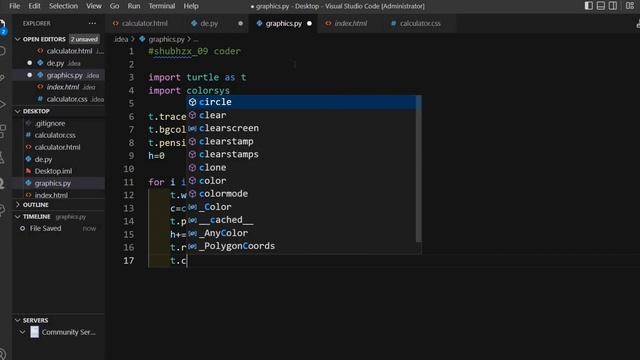Choose _Color suggestion
Screen dimensions: 640x360
(301, 207)
